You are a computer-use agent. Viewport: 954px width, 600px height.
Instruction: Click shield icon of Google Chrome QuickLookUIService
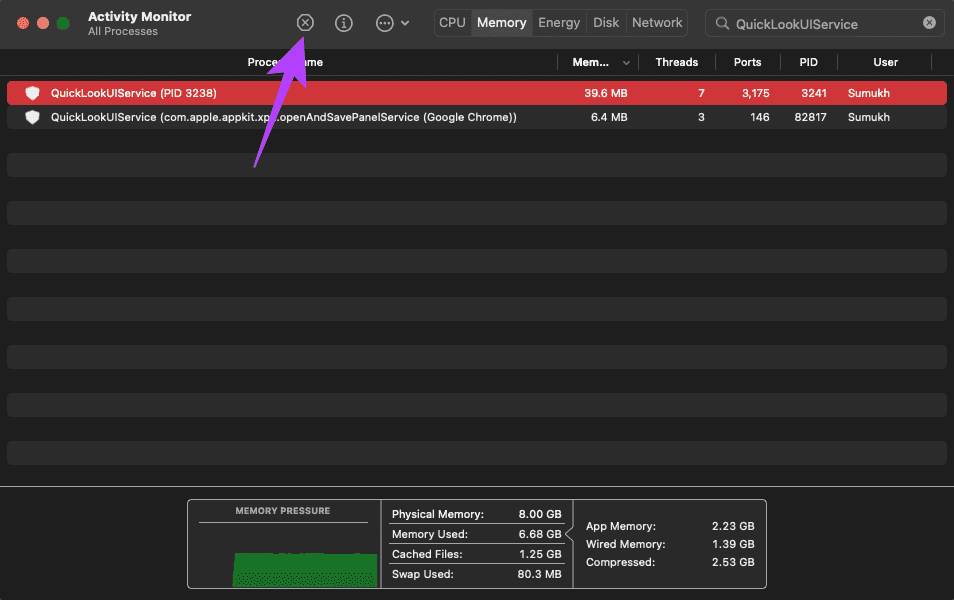[32, 117]
